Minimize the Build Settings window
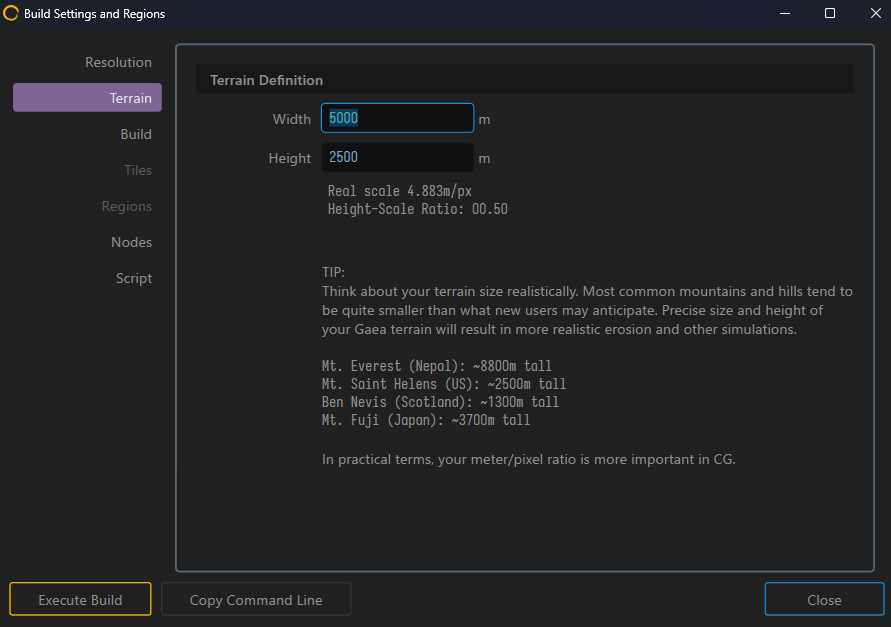Viewport: 891px width, 627px height. [x=785, y=13]
